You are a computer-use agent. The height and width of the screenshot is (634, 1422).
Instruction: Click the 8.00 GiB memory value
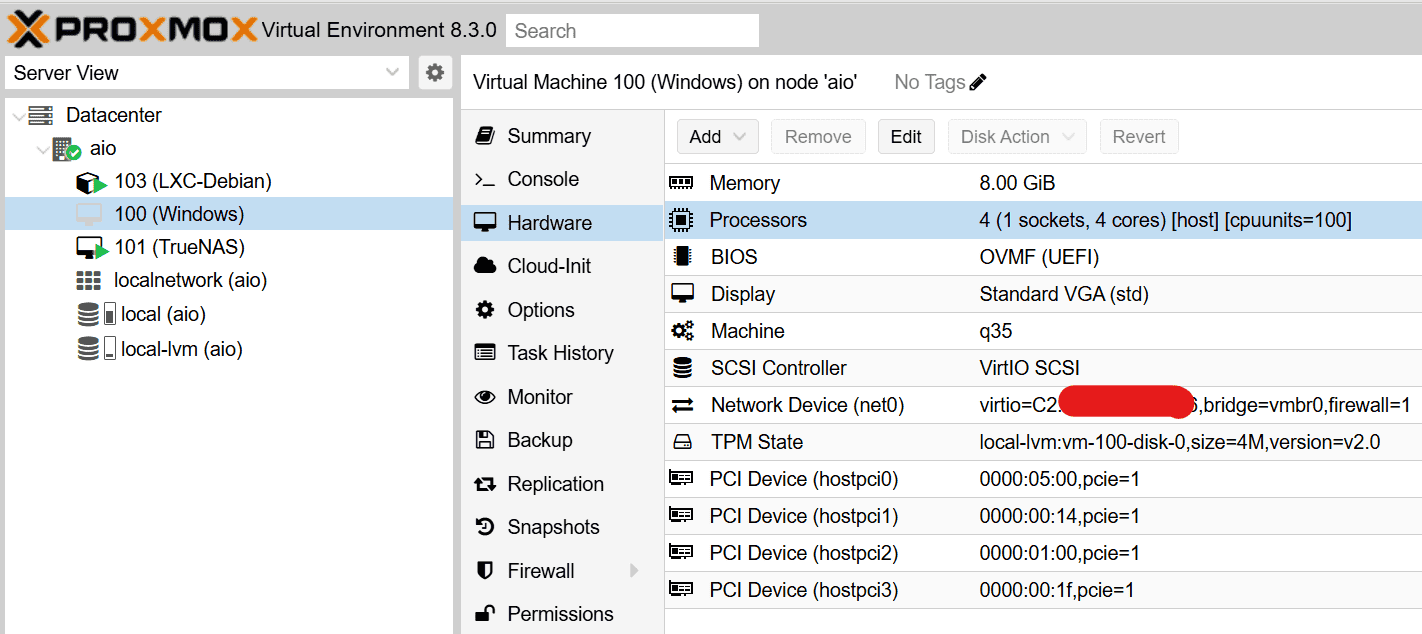tap(1017, 183)
